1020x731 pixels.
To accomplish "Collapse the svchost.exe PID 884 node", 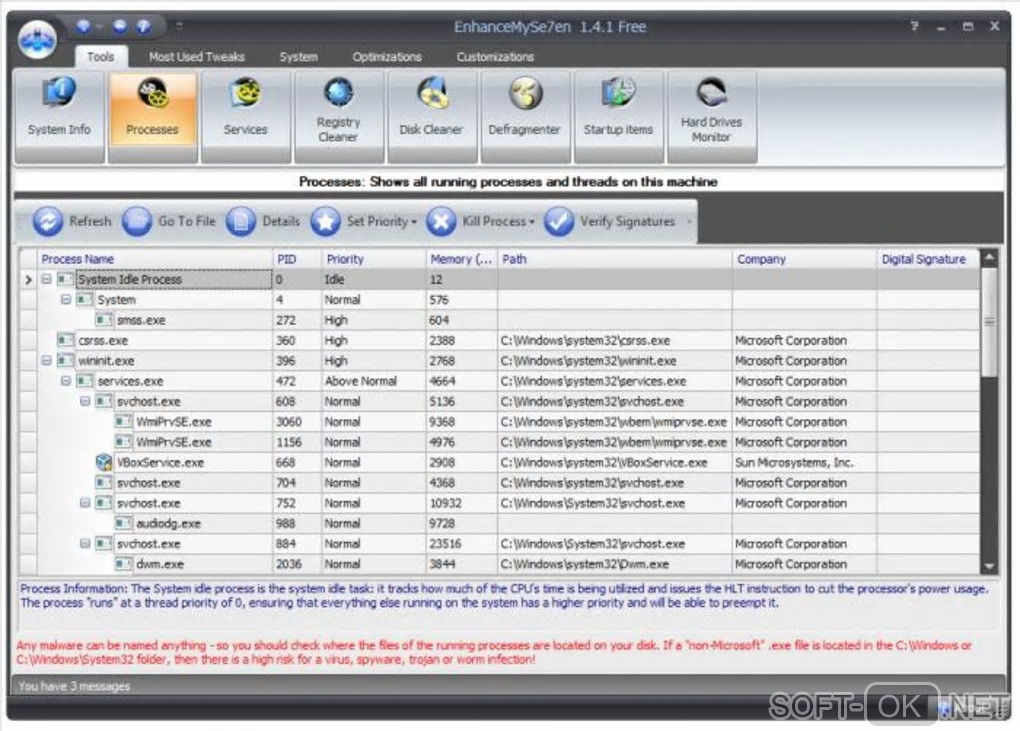I will (x=85, y=543).
